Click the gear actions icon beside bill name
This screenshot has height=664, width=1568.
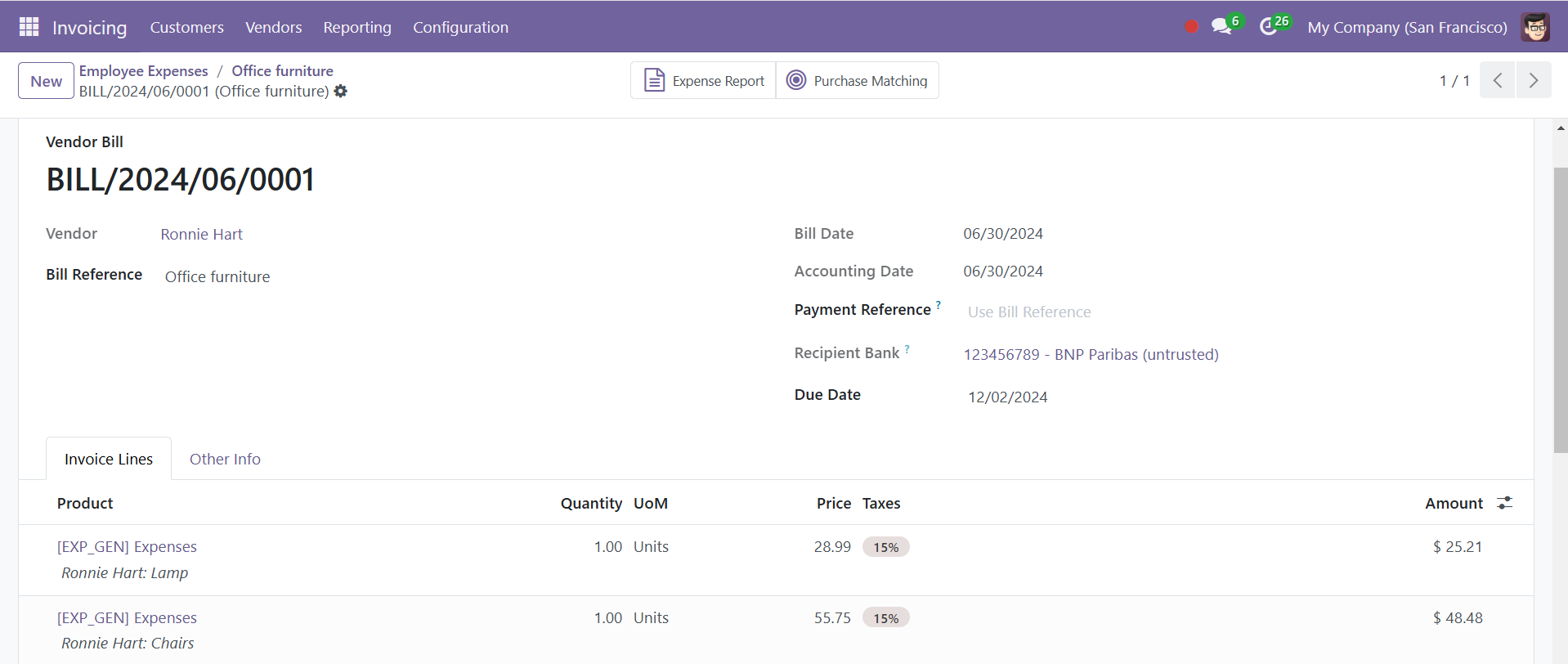tap(341, 92)
